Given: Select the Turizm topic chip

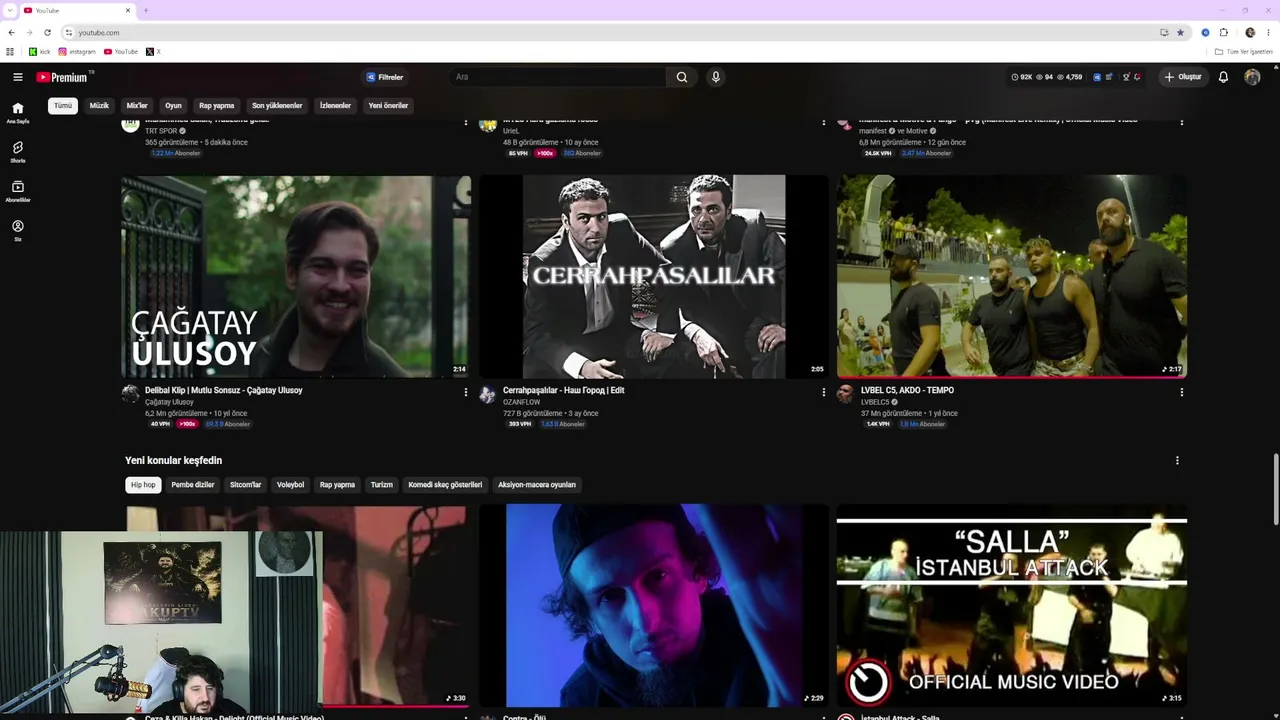Looking at the screenshot, I should pyautogui.click(x=382, y=485).
